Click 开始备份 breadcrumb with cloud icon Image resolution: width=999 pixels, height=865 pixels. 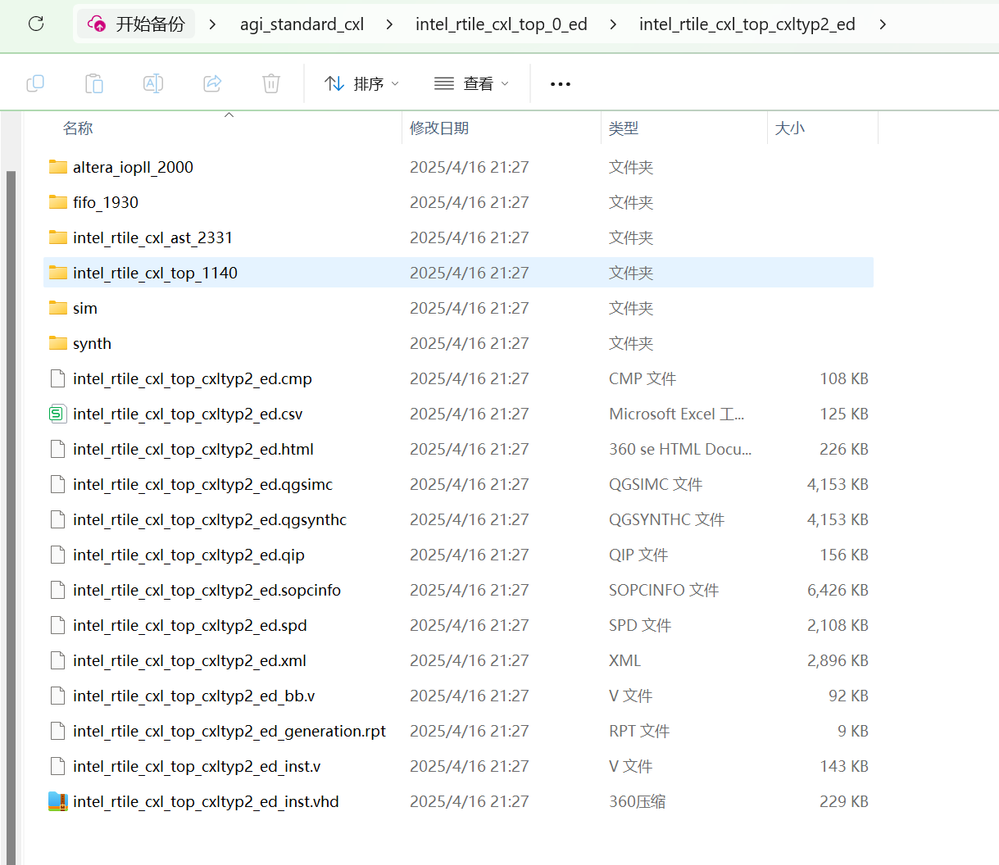pyautogui.click(x=136, y=24)
